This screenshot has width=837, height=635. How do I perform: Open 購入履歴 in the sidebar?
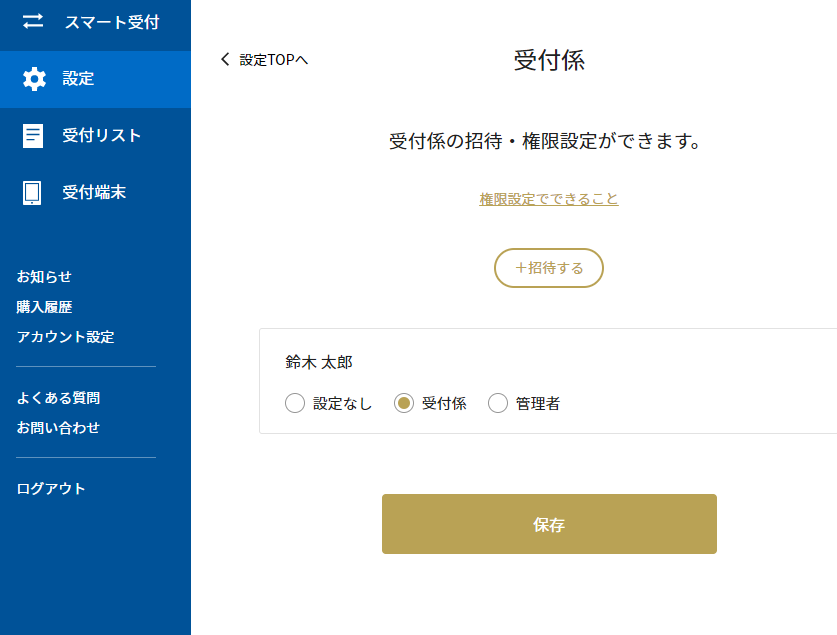click(x=44, y=307)
